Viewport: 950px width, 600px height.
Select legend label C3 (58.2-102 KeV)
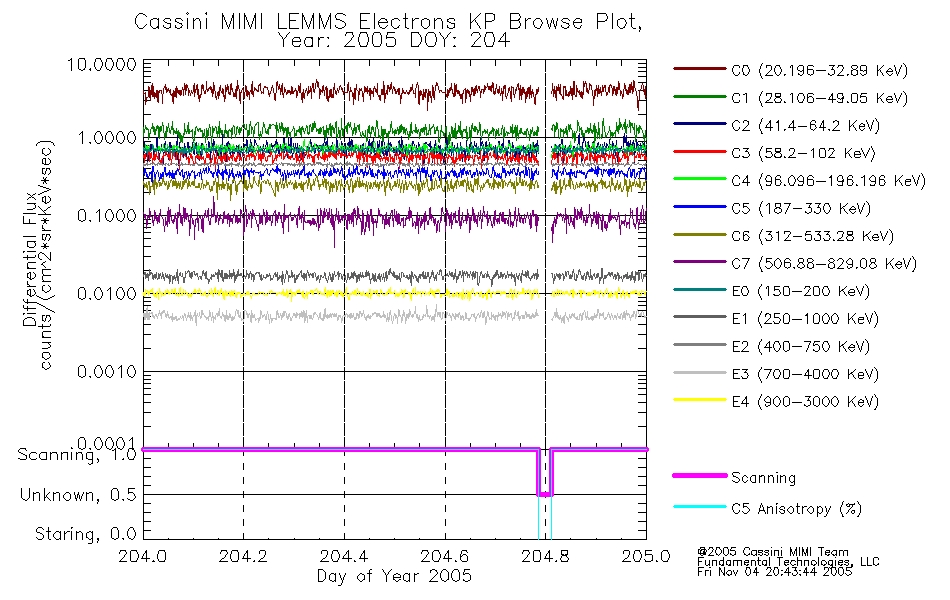tap(803, 153)
